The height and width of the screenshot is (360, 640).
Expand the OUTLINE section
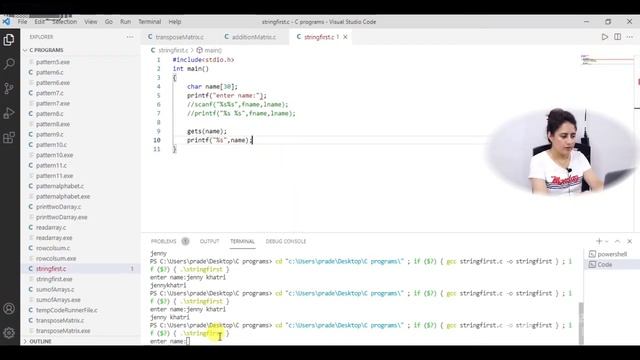40,341
